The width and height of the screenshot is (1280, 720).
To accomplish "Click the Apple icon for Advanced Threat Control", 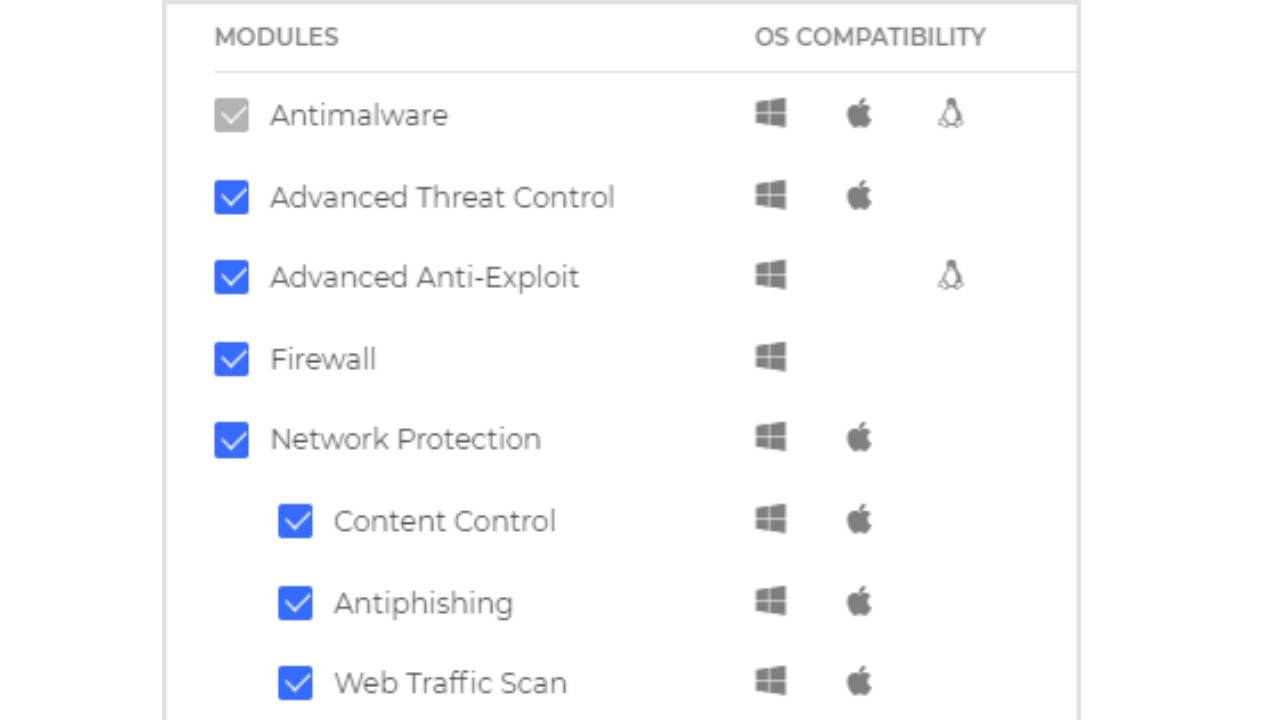I will pos(859,196).
